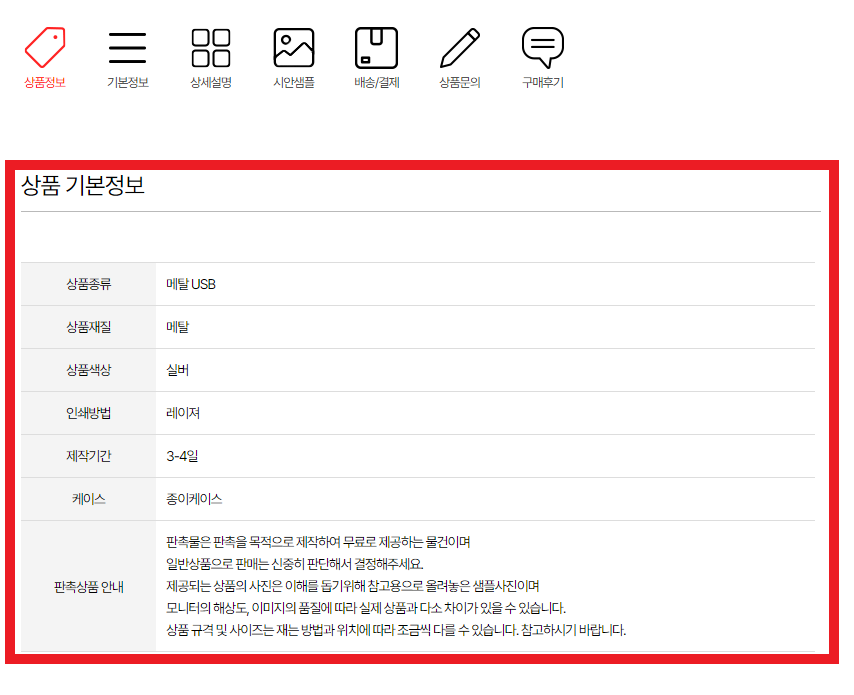
Task: Click the 메탈 USB value cell
Action: (x=191, y=284)
